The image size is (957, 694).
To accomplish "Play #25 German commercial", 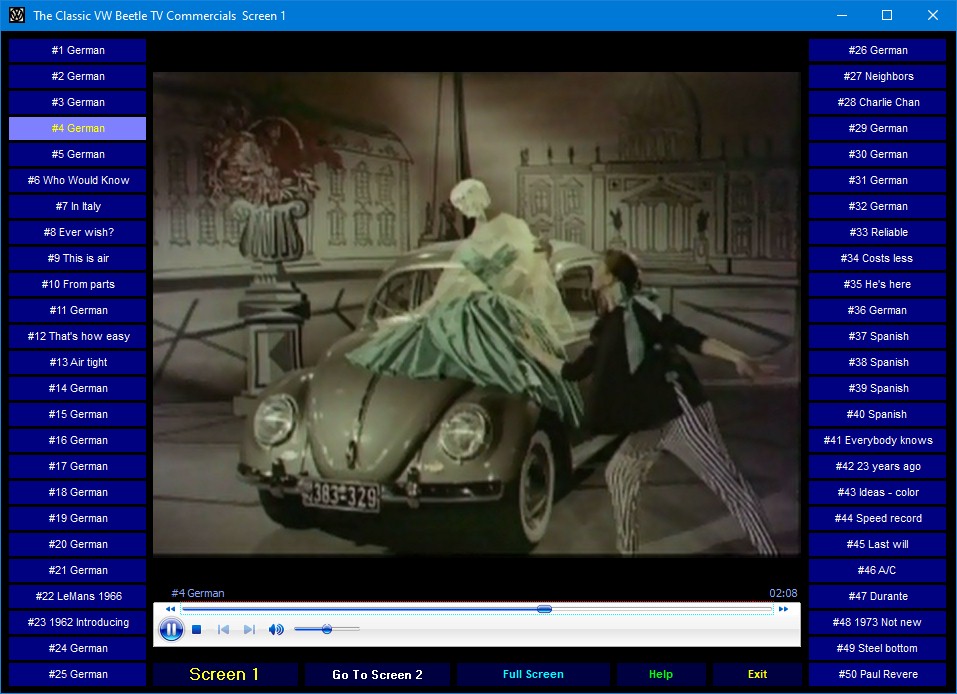I will pyautogui.click(x=78, y=674).
